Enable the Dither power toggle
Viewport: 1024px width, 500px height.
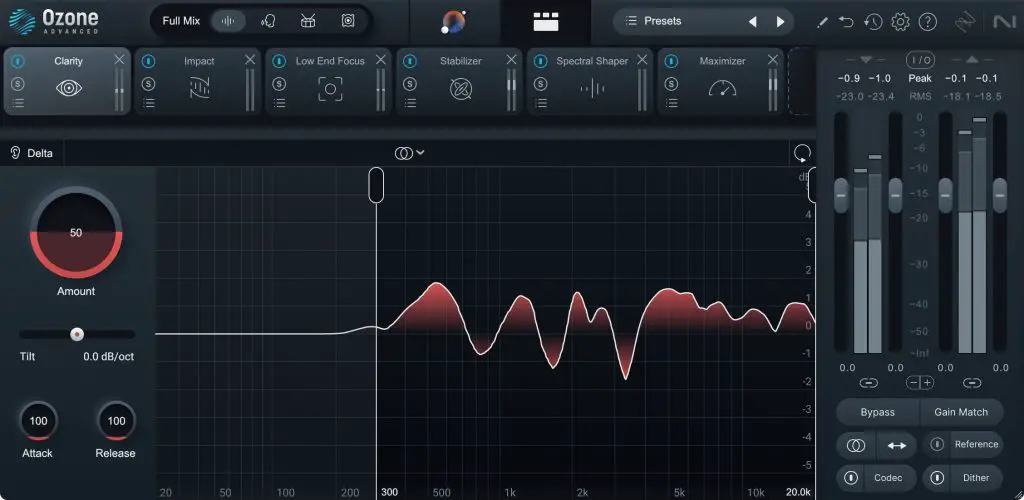[937, 478]
